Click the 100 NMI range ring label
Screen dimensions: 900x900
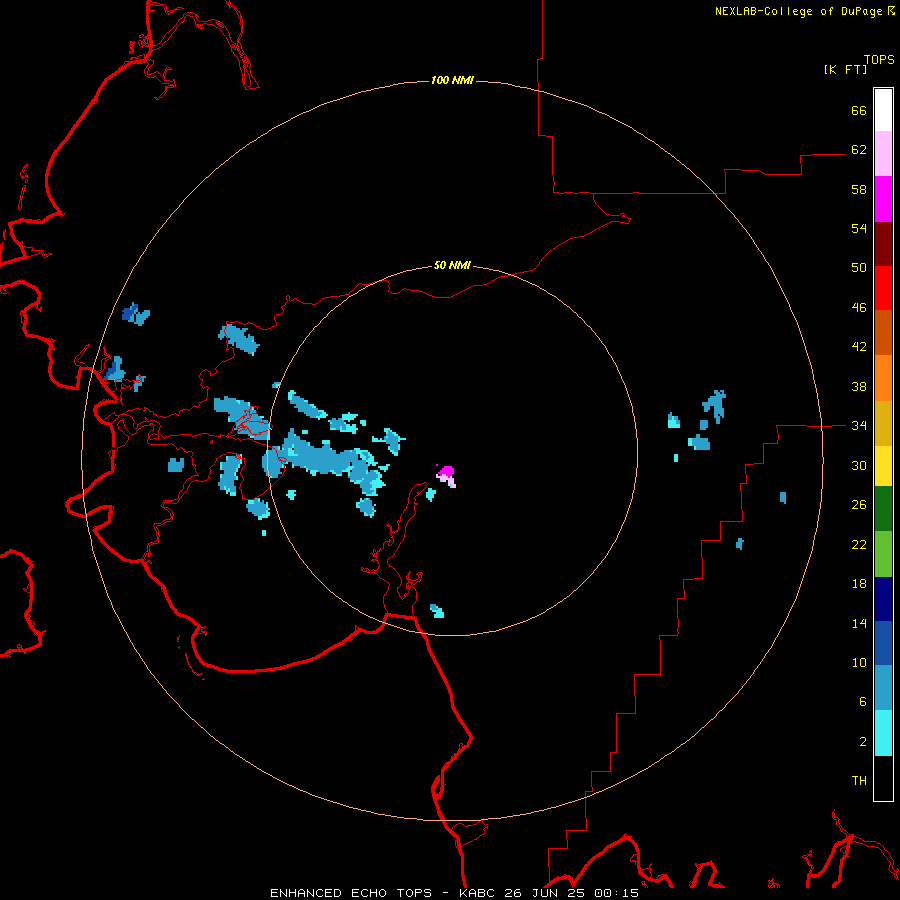(x=452, y=80)
